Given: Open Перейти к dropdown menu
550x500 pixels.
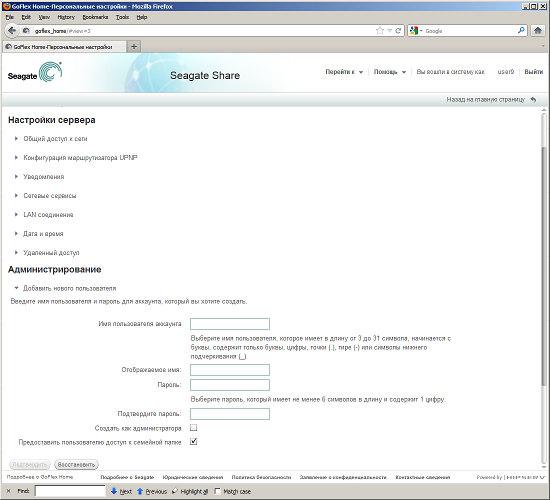Looking at the screenshot, I should tap(344, 72).
